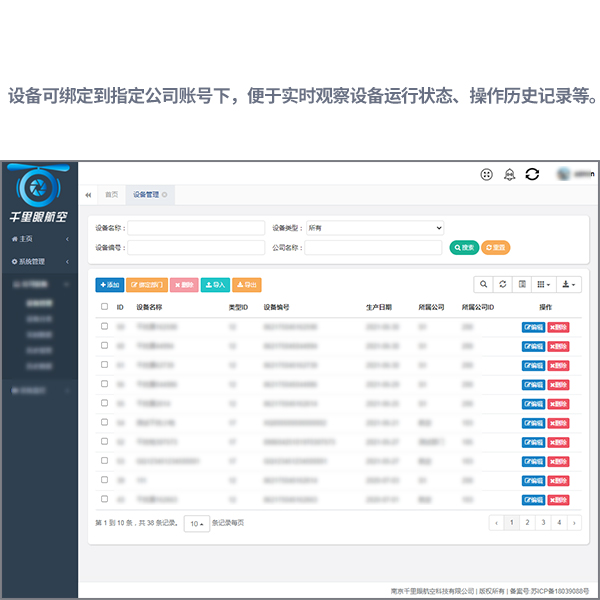Click the fullscreen icon in the top bar
This screenshot has height=600, width=600.
click(x=486, y=174)
